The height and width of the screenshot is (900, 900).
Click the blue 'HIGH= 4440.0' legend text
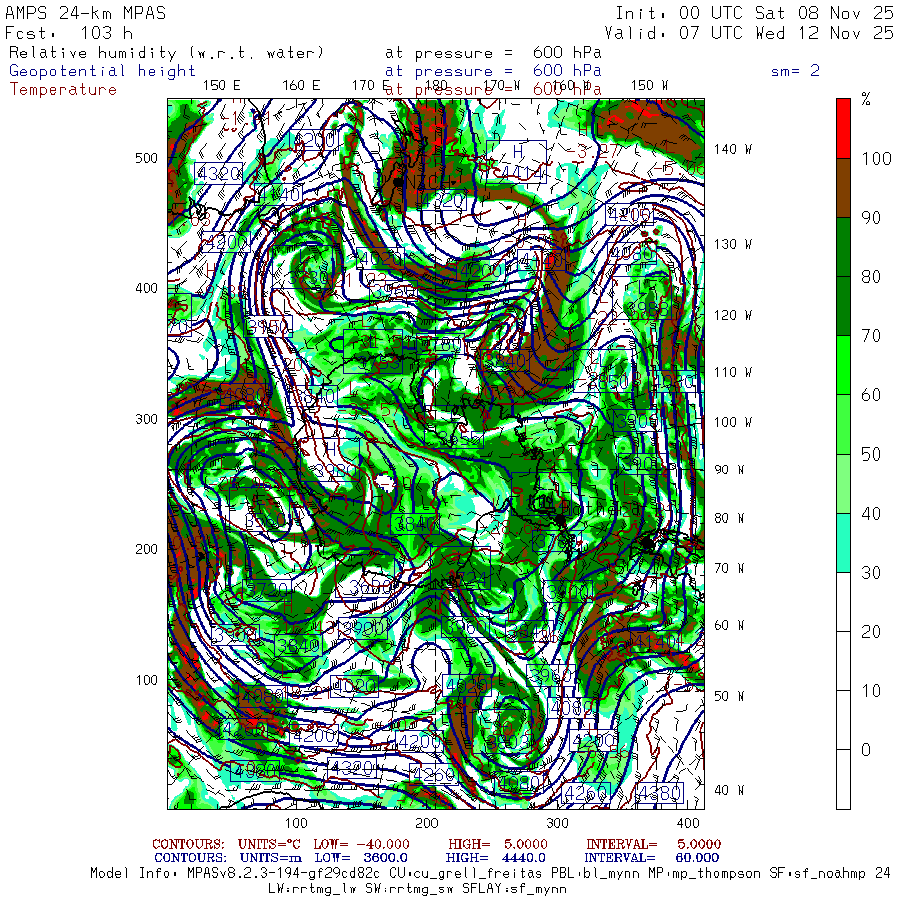pyautogui.click(x=495, y=858)
